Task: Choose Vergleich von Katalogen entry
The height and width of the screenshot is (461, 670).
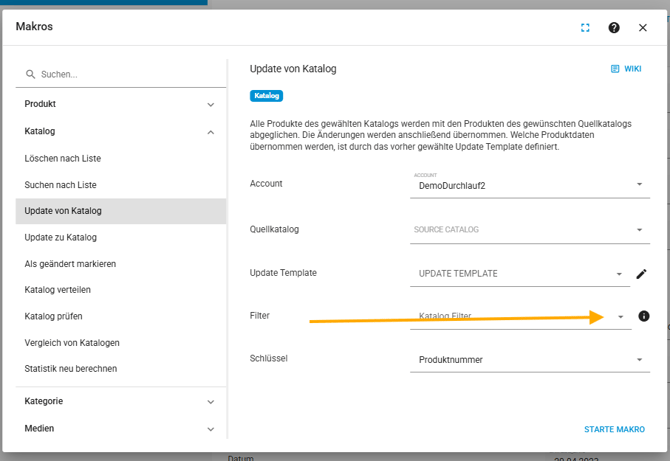Action: tap(72, 343)
